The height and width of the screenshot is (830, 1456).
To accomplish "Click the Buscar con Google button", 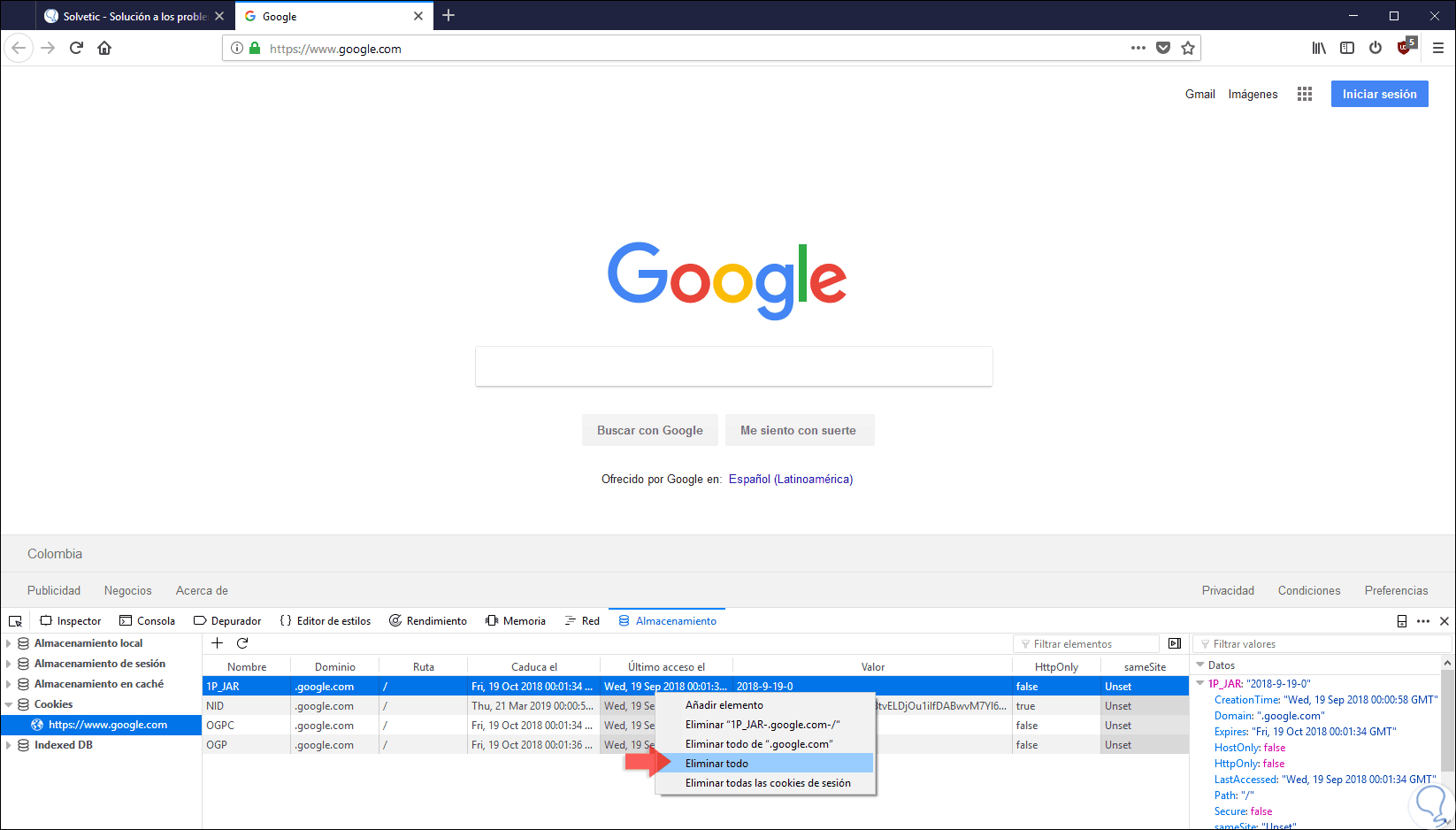I will pos(650,430).
